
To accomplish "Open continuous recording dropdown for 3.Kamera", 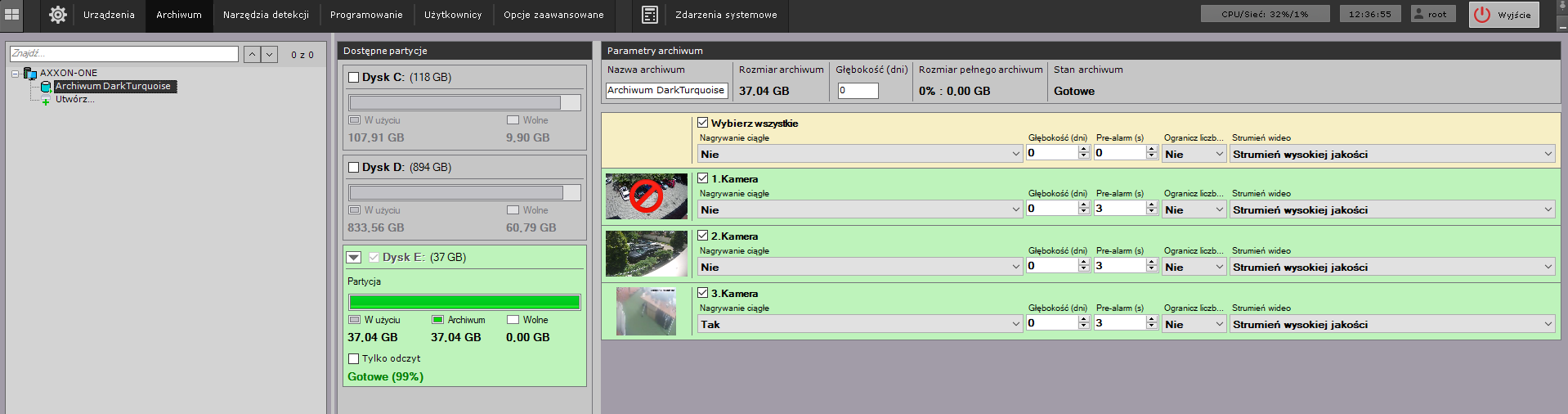I will 859,325.
